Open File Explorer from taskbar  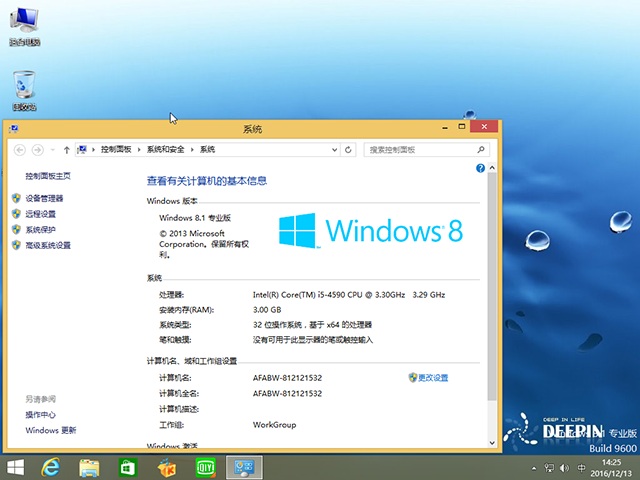[89, 468]
